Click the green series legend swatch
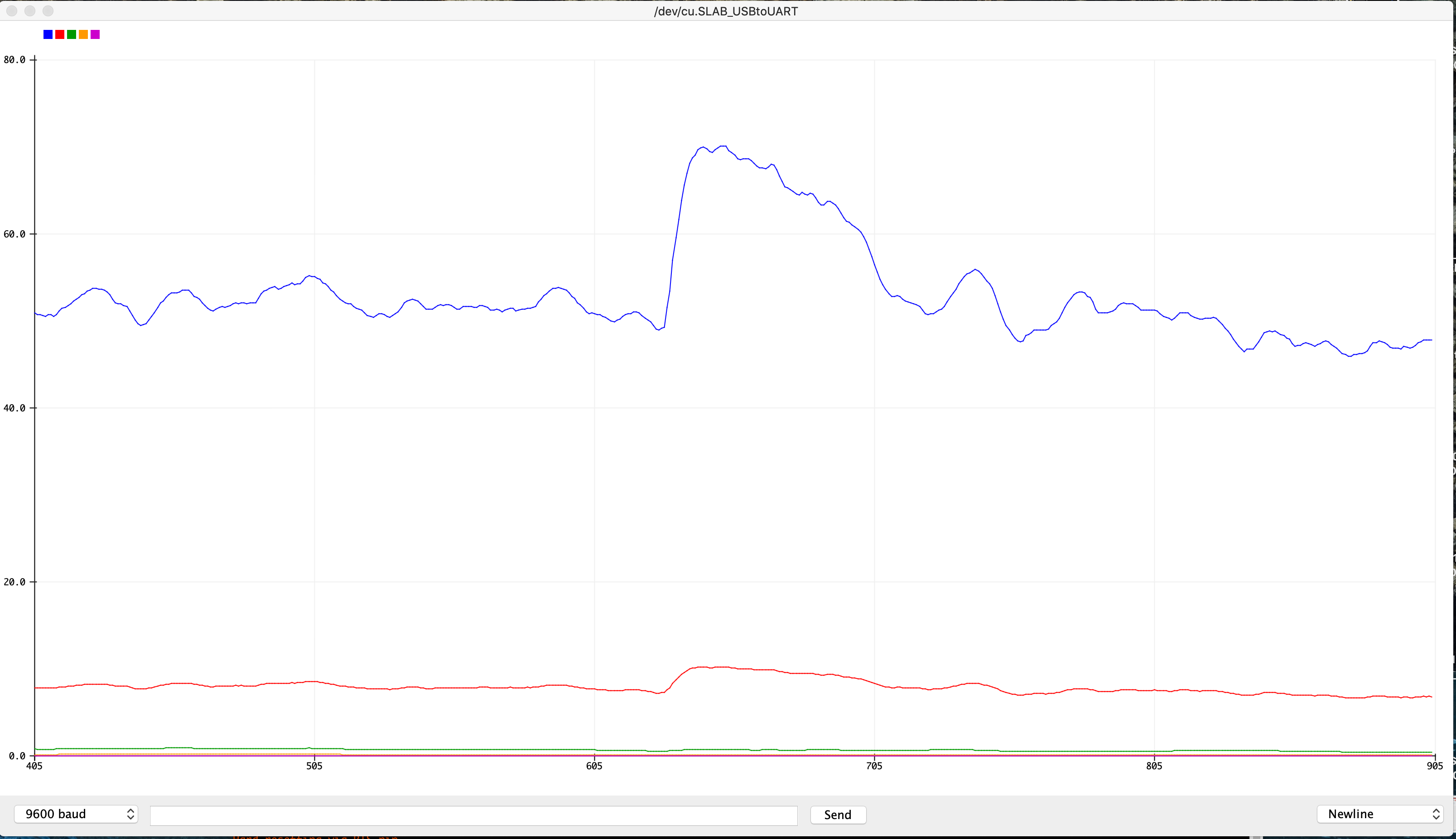The height and width of the screenshot is (839, 1456). [x=72, y=34]
